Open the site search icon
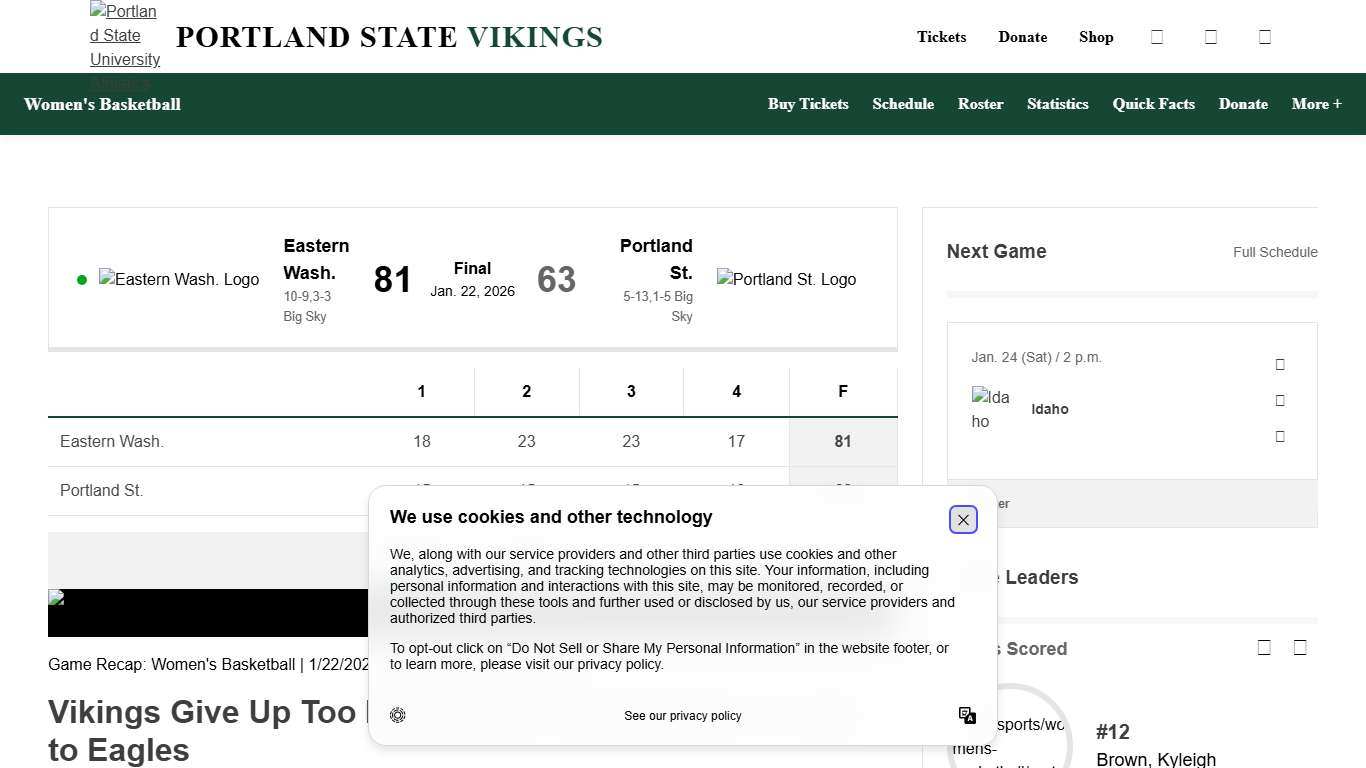This screenshot has height=768, width=1366. pos(1211,37)
